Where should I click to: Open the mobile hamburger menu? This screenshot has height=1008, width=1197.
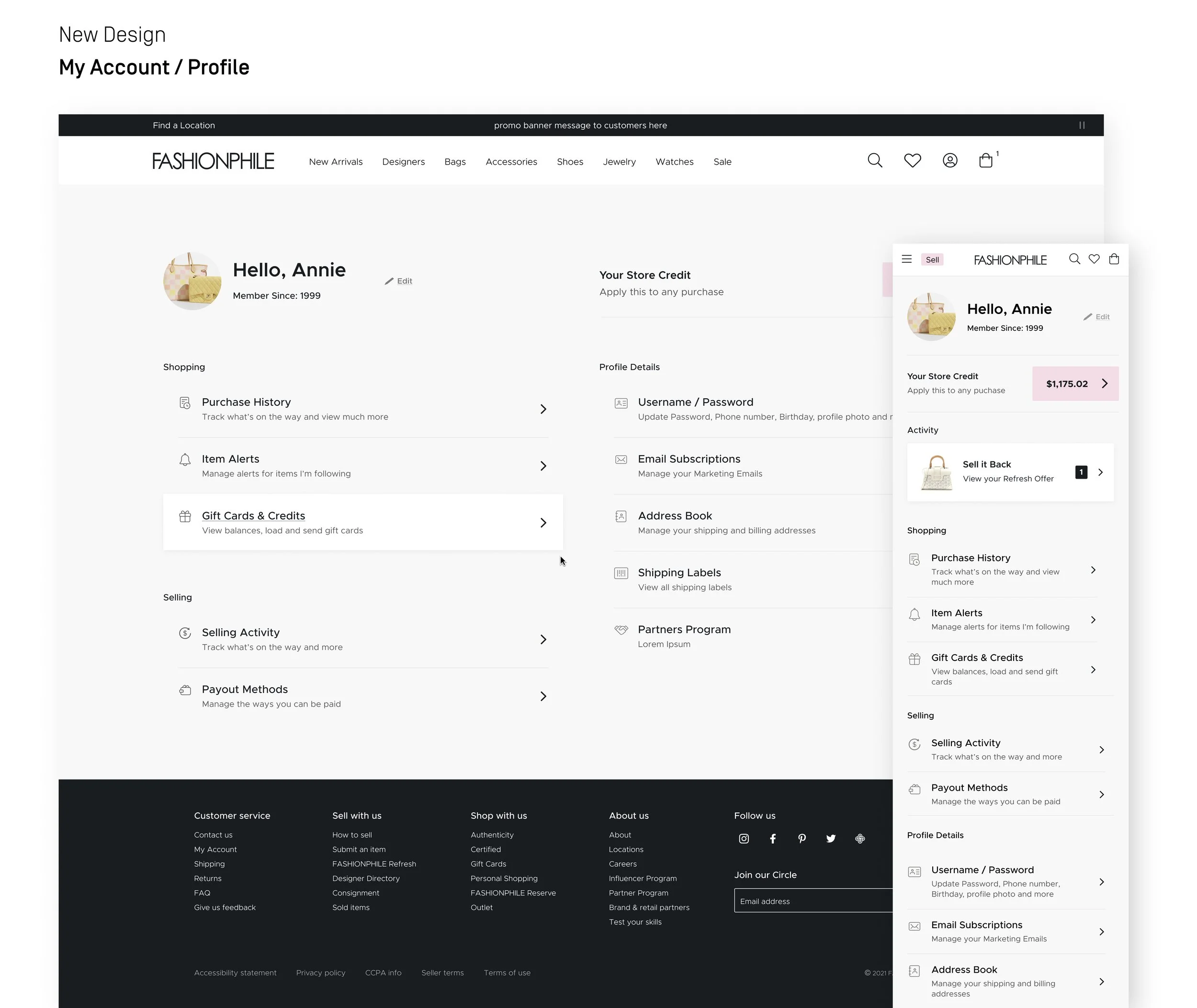tap(907, 259)
